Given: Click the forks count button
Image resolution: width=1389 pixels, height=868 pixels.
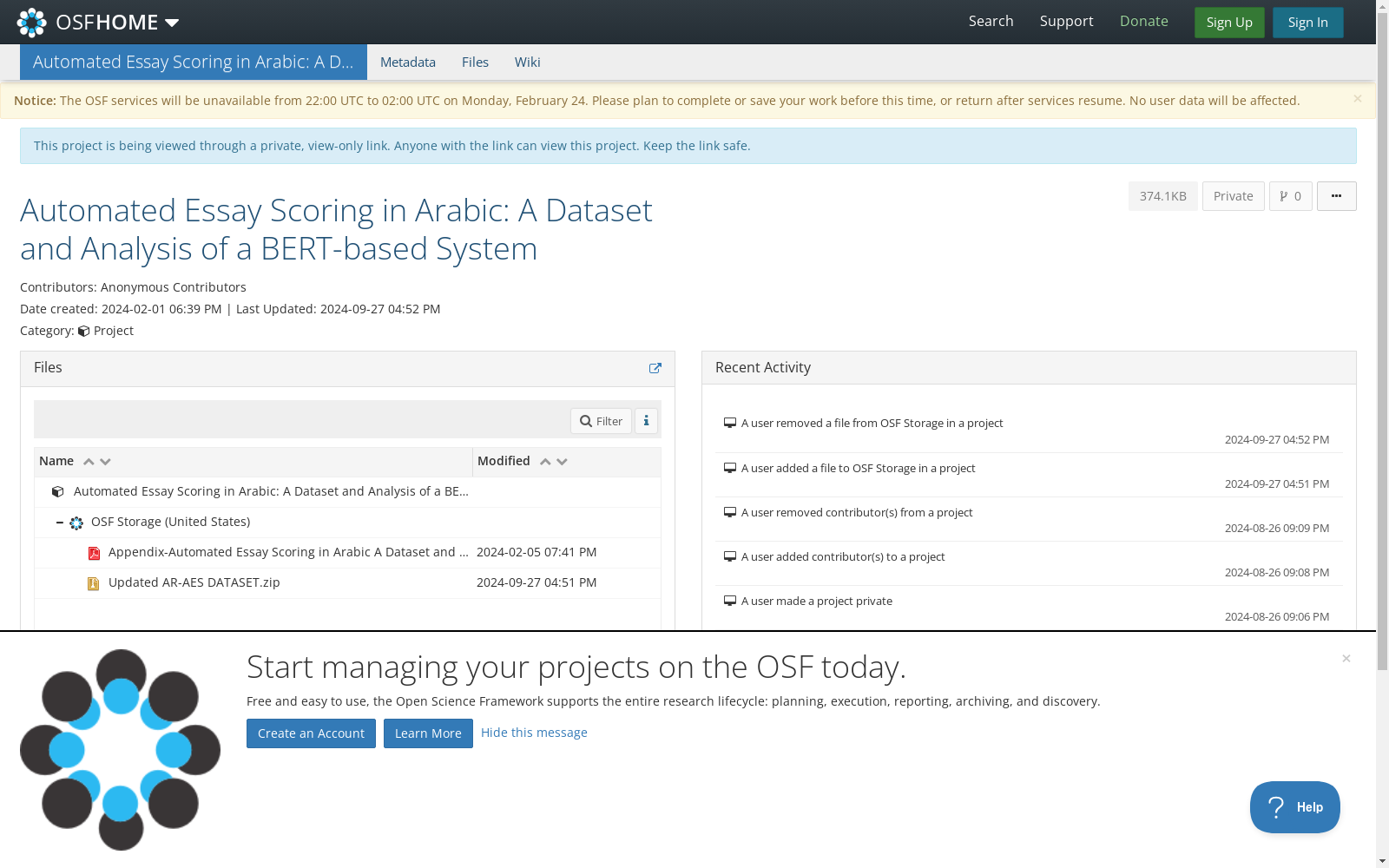Looking at the screenshot, I should (1290, 196).
